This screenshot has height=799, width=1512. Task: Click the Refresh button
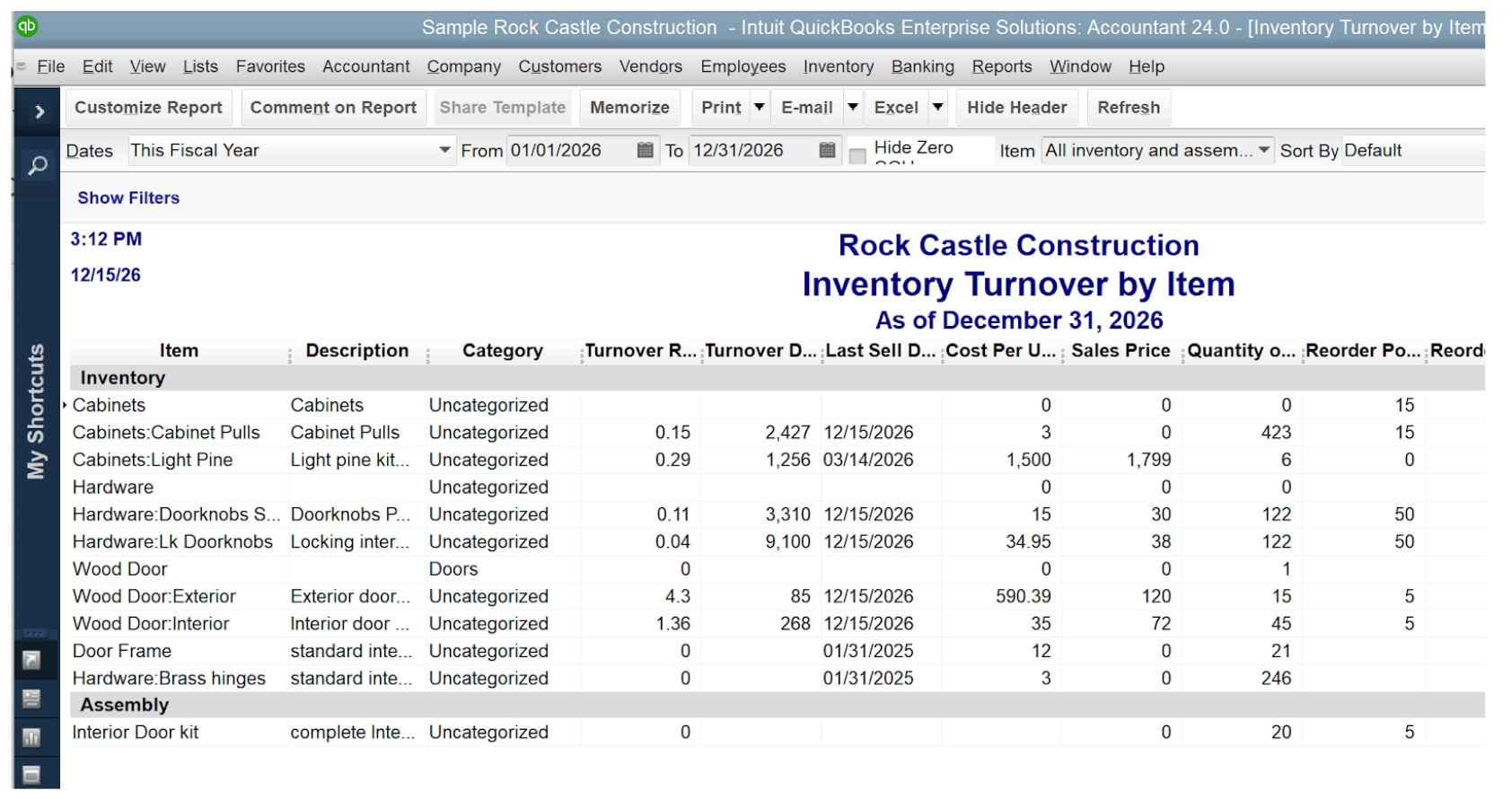(x=1129, y=107)
